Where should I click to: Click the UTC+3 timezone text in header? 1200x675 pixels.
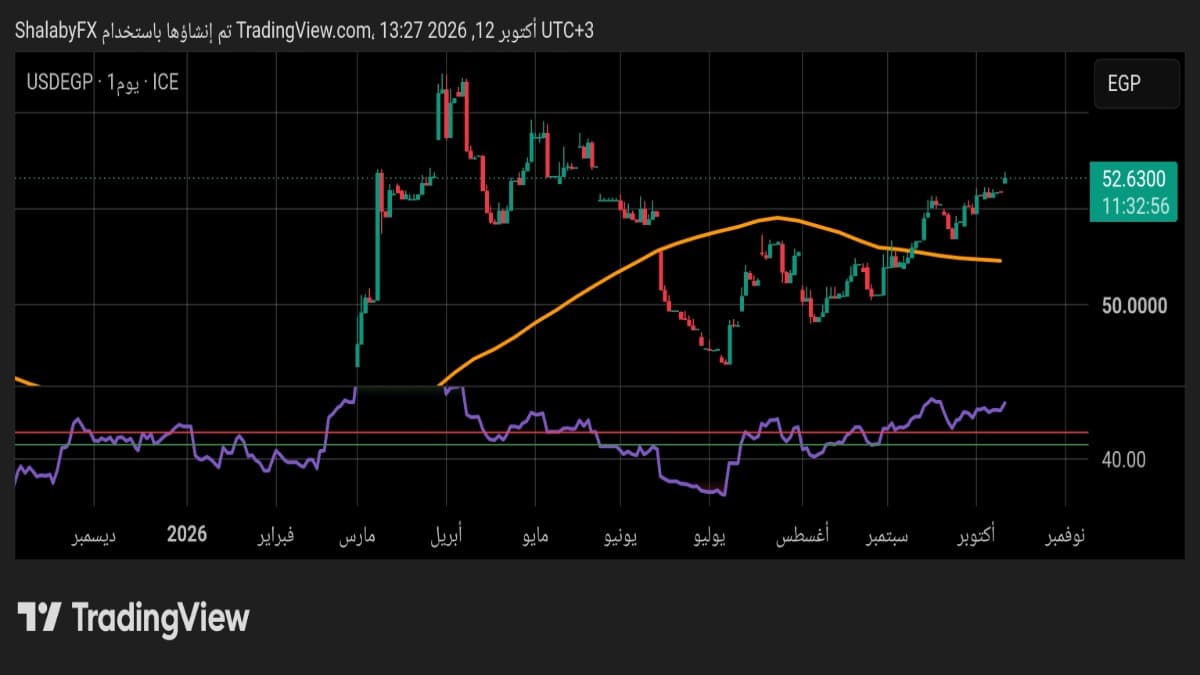coord(568,31)
